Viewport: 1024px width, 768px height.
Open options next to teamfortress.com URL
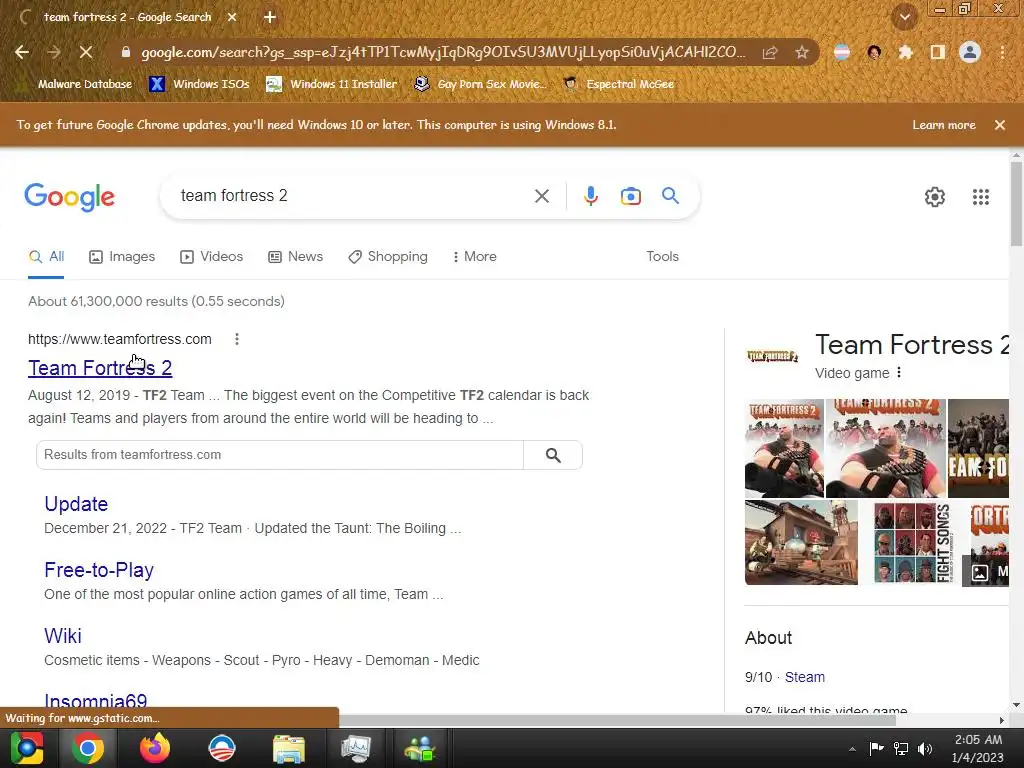point(237,339)
